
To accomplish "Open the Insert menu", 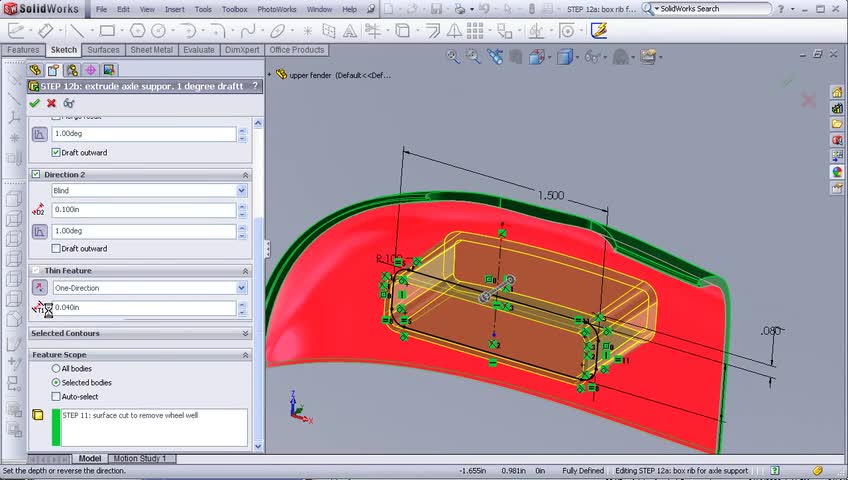I will tap(175, 9).
